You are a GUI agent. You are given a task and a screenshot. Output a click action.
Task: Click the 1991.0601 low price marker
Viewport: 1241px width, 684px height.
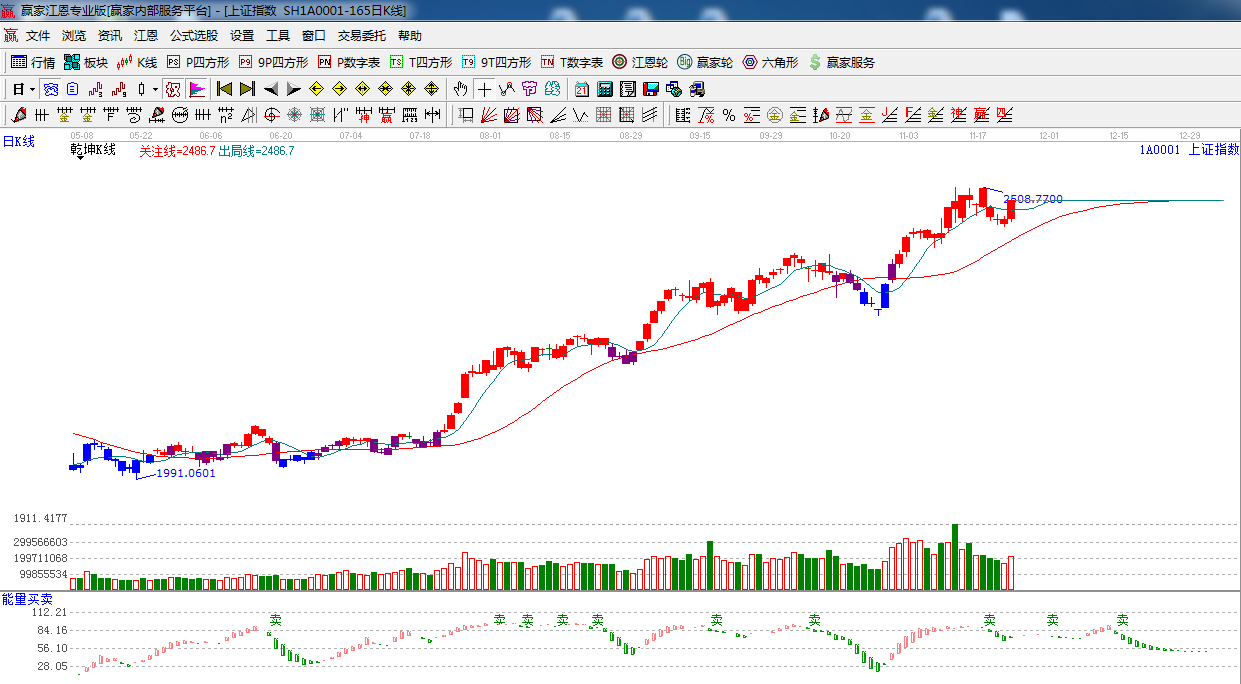point(186,473)
